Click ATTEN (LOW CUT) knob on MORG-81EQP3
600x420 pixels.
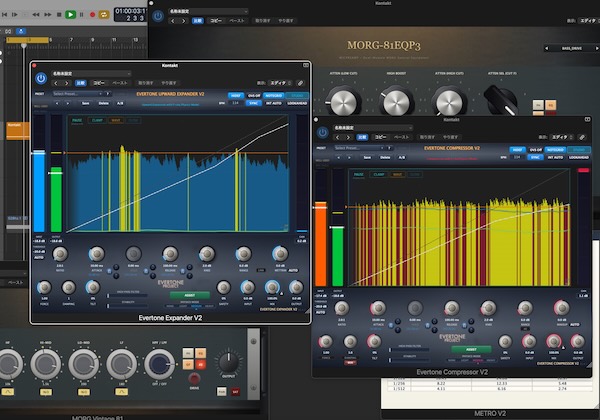(x=343, y=102)
